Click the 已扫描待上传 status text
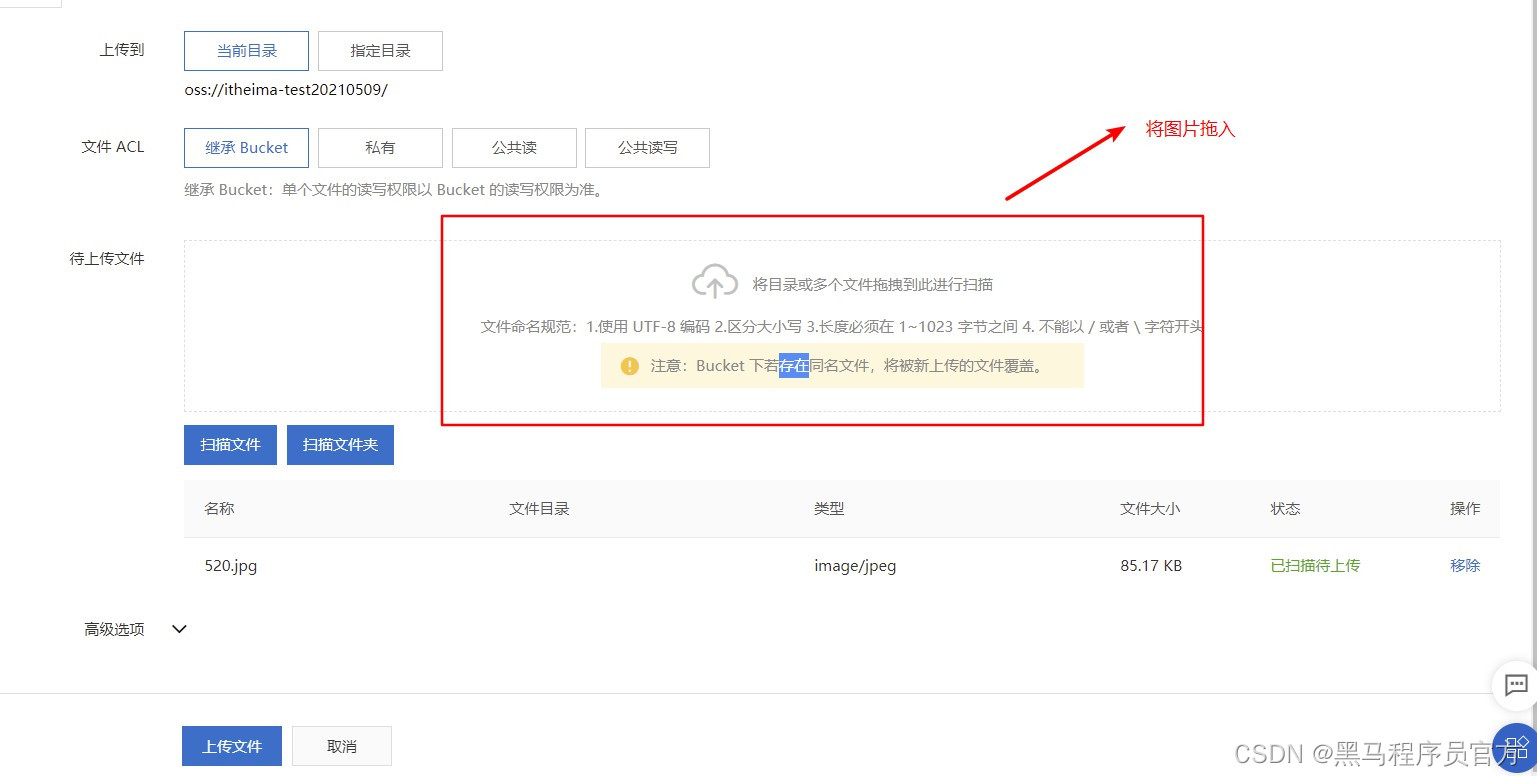This screenshot has height=776, width=1537. point(1315,566)
